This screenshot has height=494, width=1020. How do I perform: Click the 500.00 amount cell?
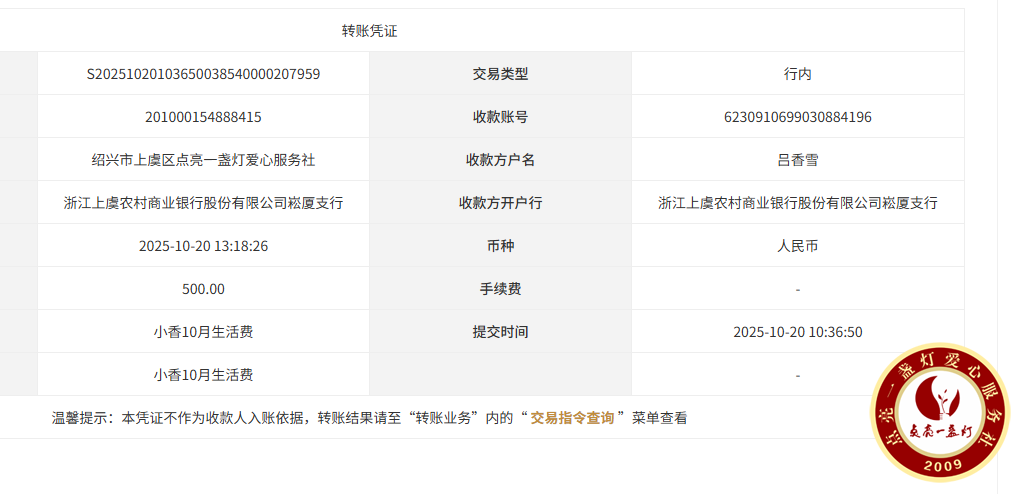click(204, 289)
